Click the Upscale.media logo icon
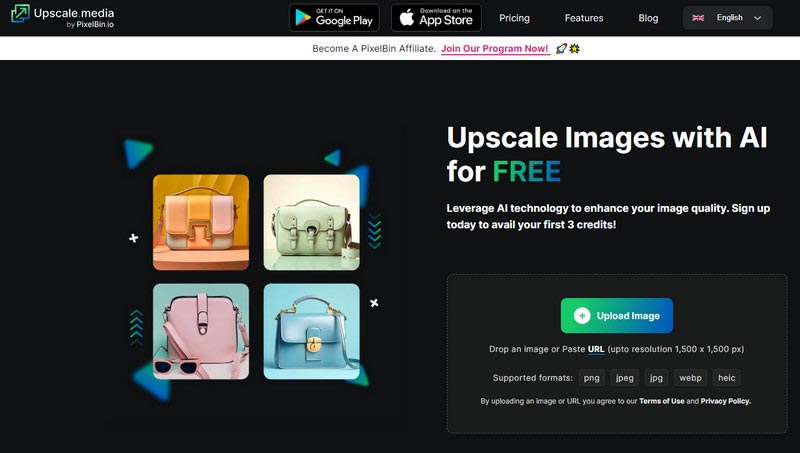This screenshot has height=453, width=800. point(19,18)
